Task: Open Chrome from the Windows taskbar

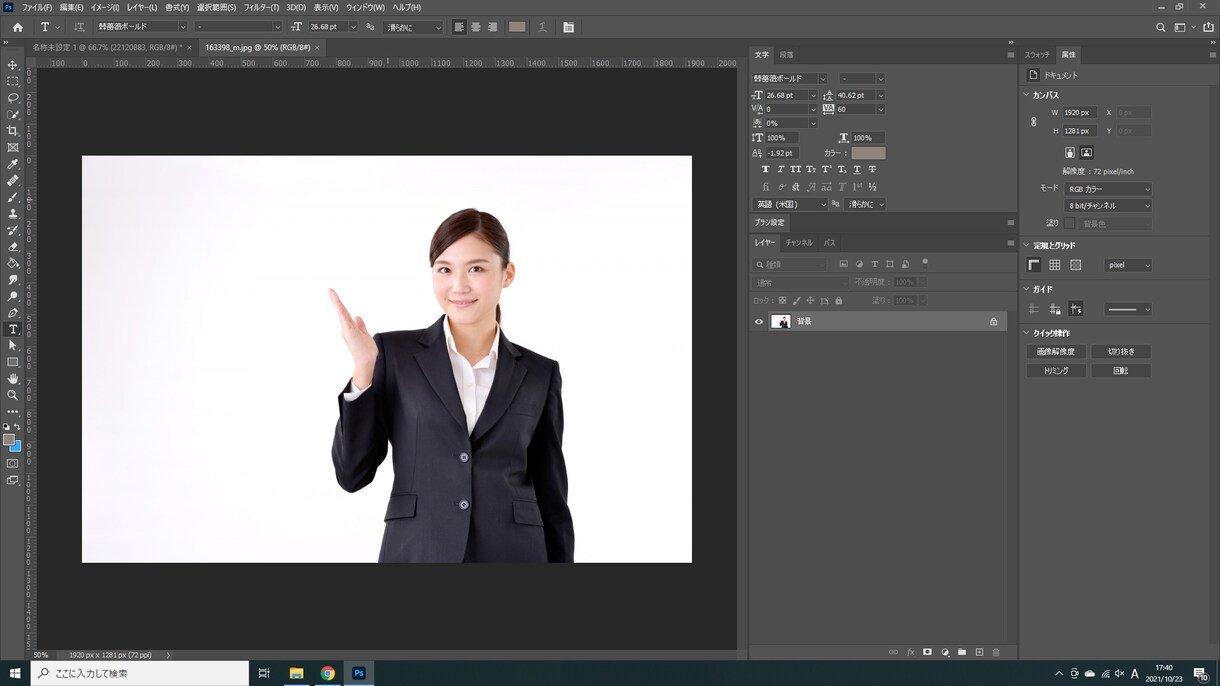Action: point(327,673)
